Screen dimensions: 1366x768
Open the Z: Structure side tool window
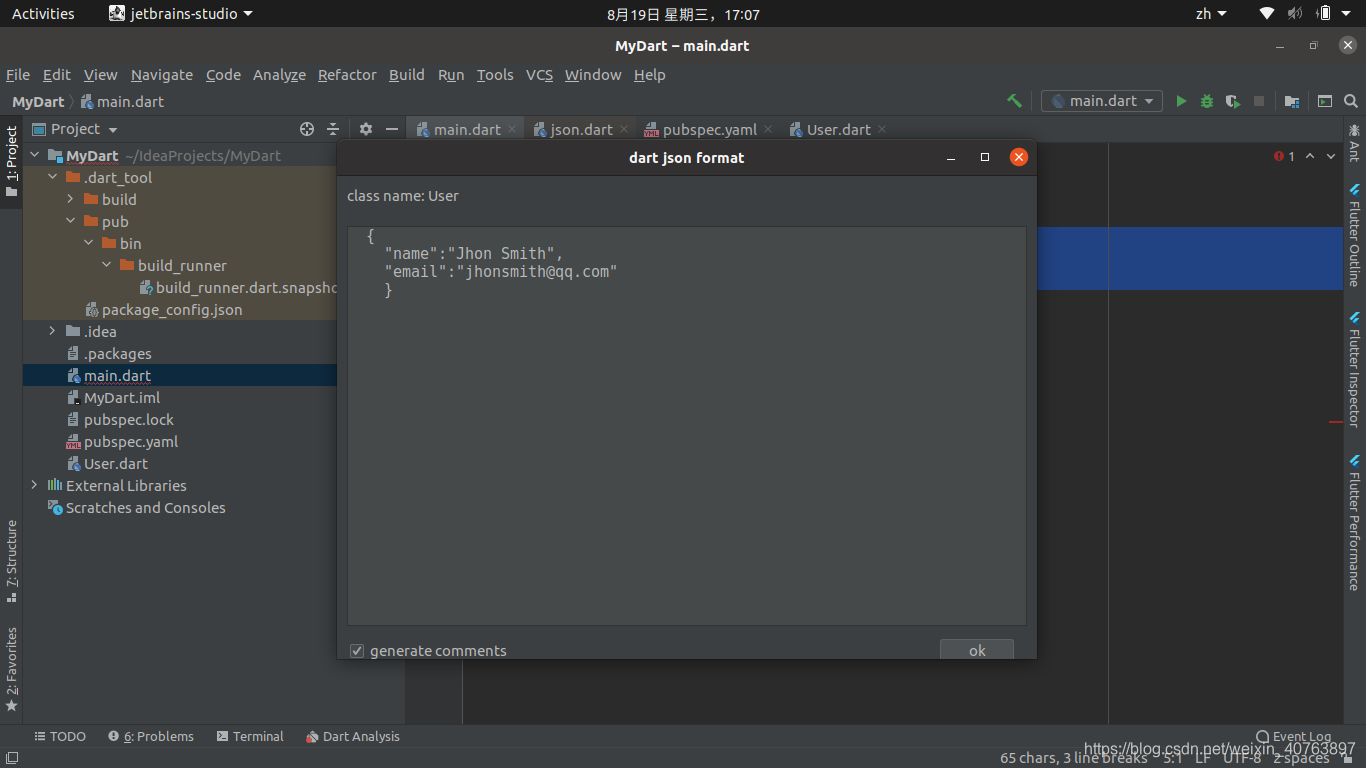[x=11, y=561]
